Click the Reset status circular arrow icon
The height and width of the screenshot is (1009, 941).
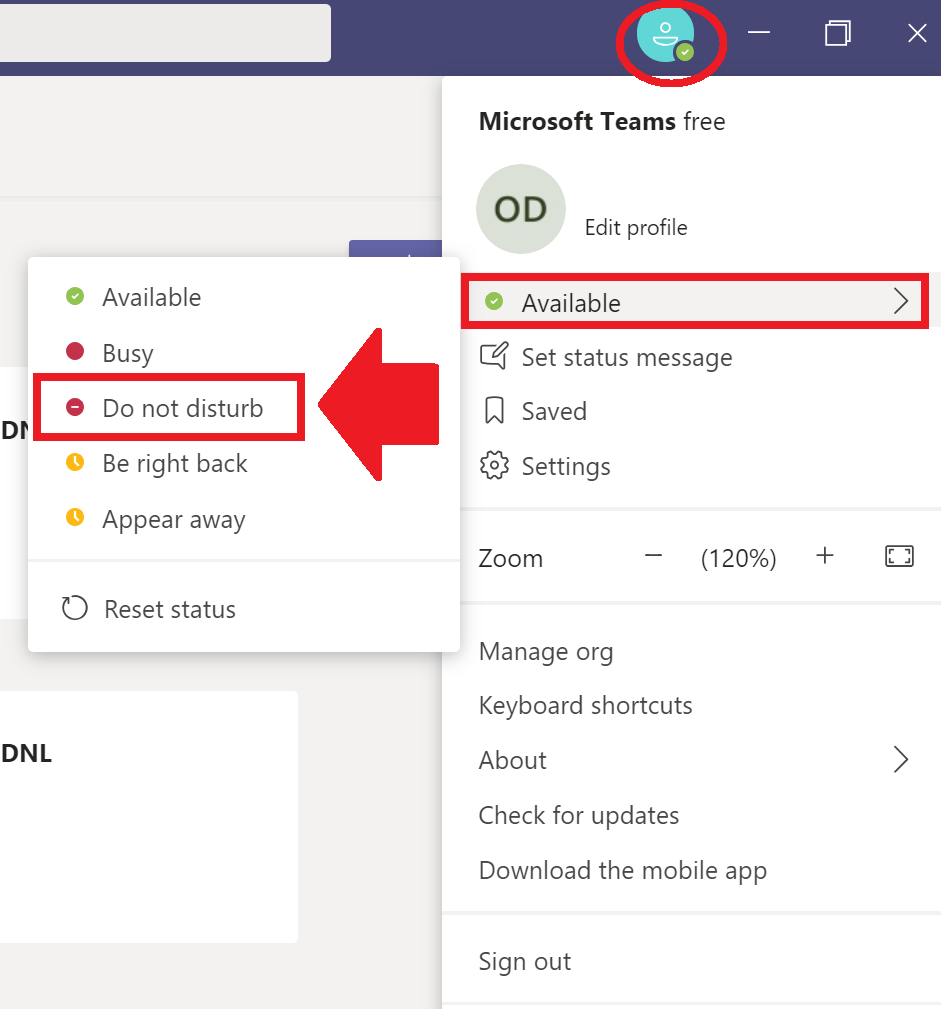pyautogui.click(x=75, y=608)
